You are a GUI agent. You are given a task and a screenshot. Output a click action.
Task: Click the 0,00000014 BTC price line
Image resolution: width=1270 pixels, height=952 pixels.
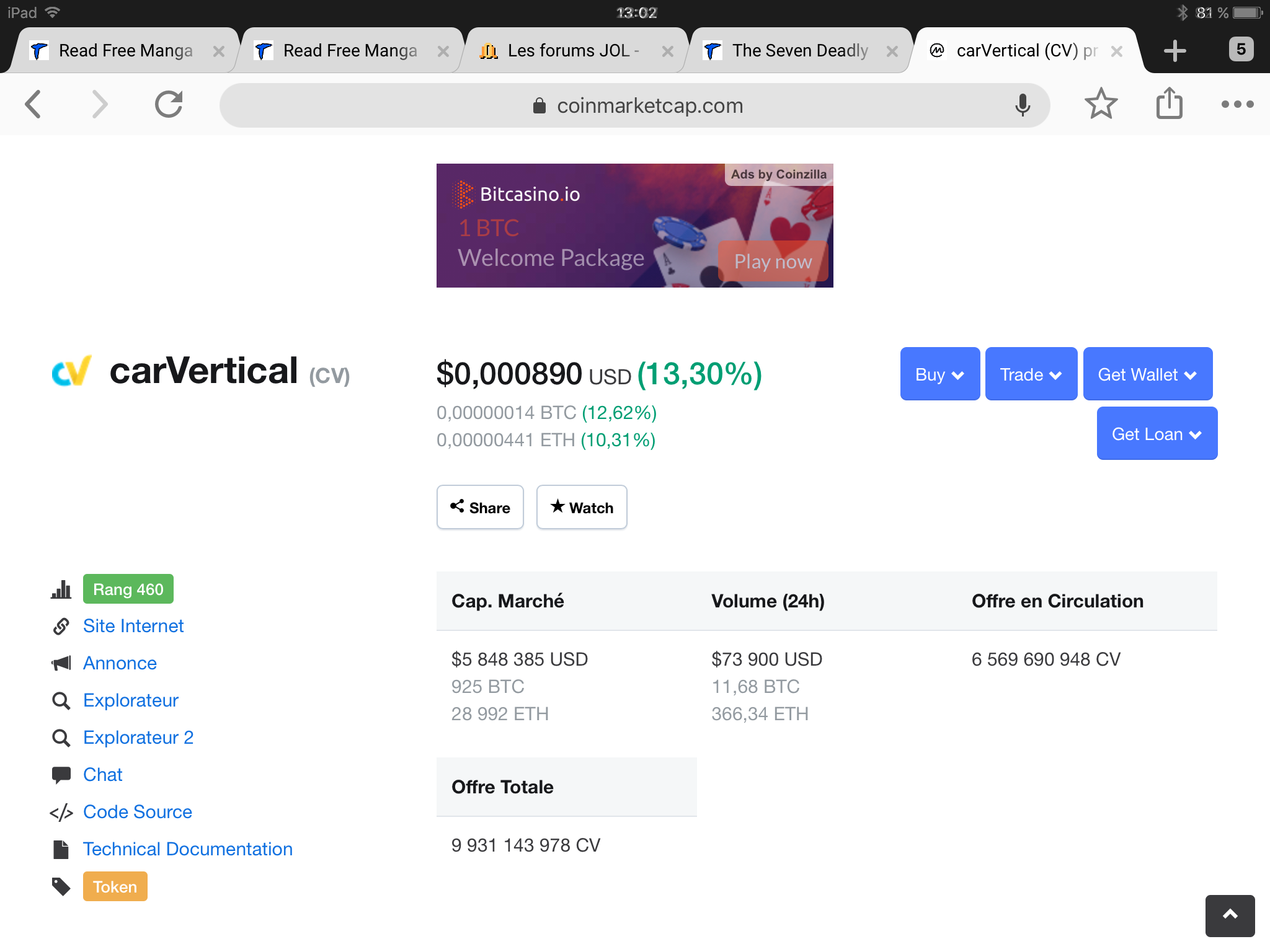click(546, 413)
